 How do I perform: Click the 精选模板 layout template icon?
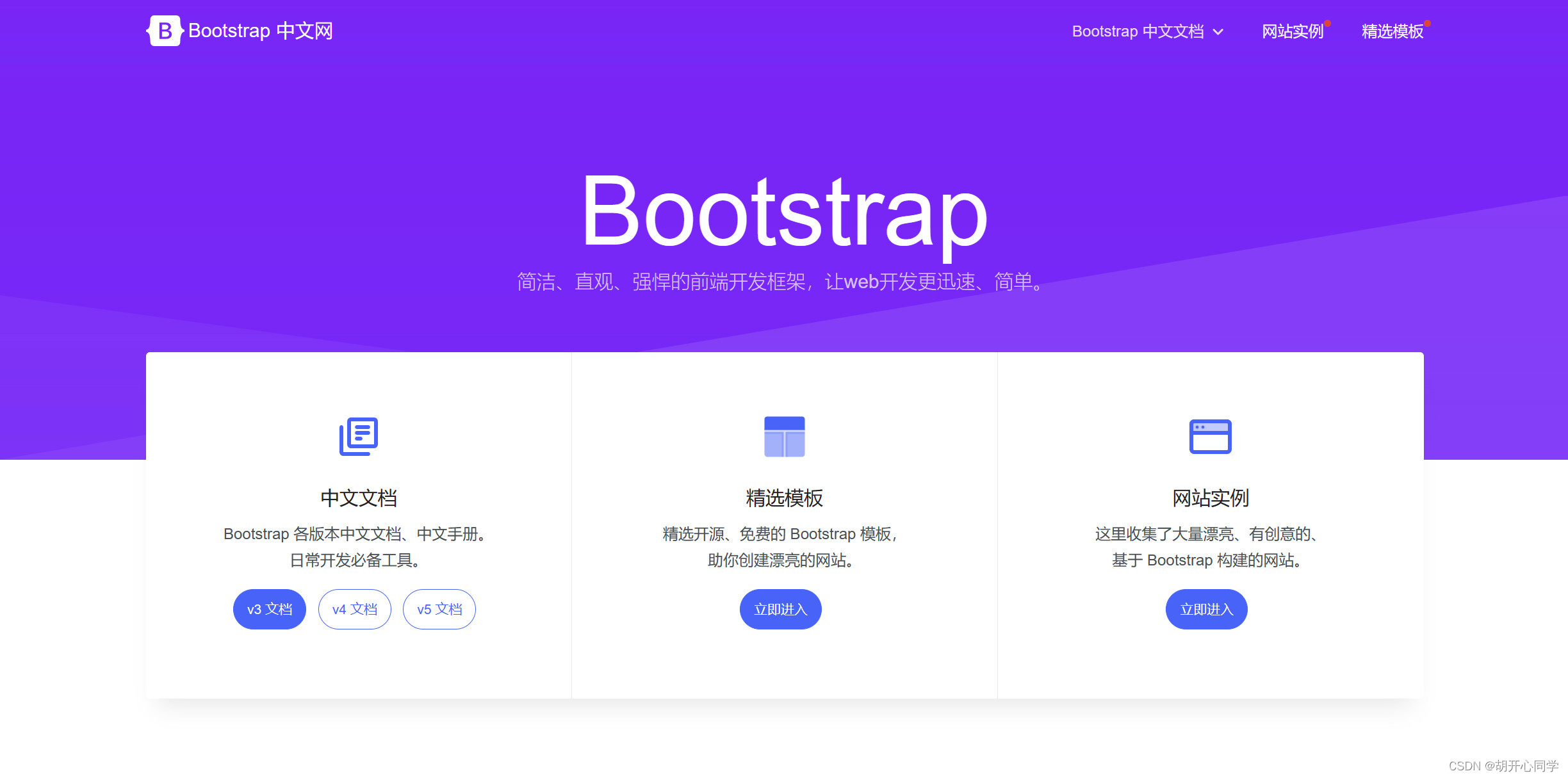[x=784, y=436]
